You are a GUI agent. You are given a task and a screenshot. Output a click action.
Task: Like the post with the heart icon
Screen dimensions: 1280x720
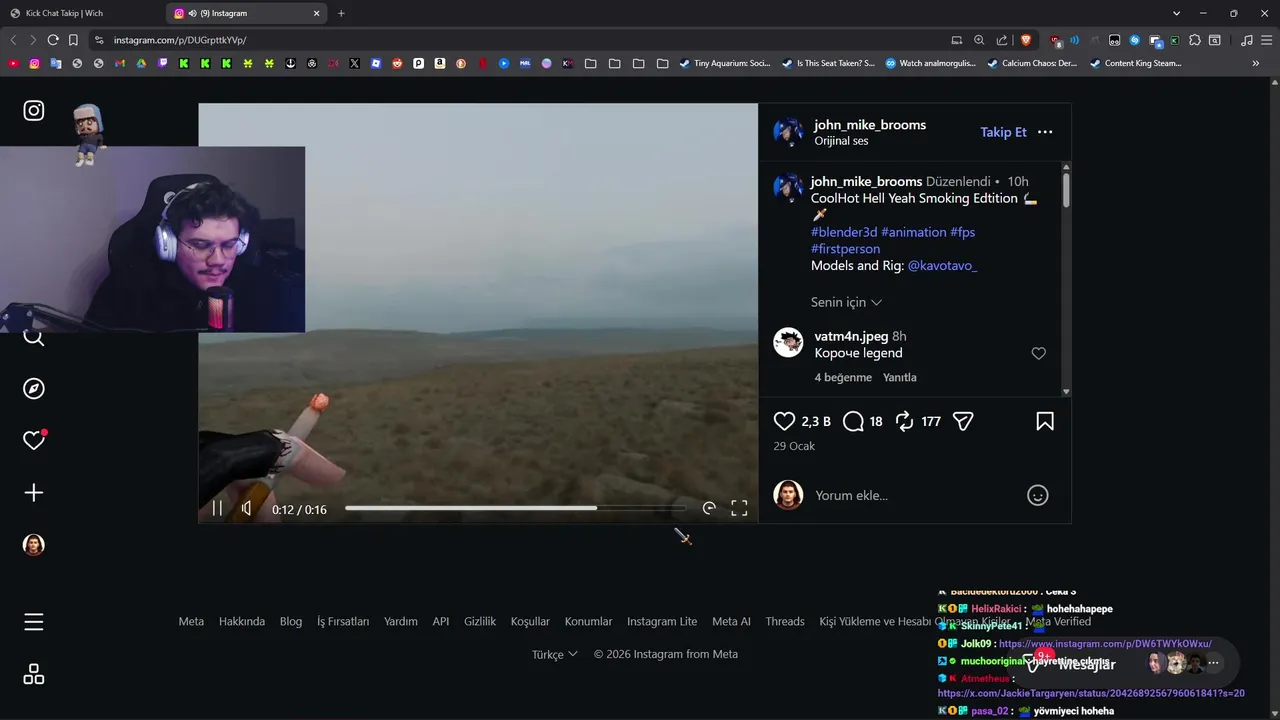coord(785,422)
